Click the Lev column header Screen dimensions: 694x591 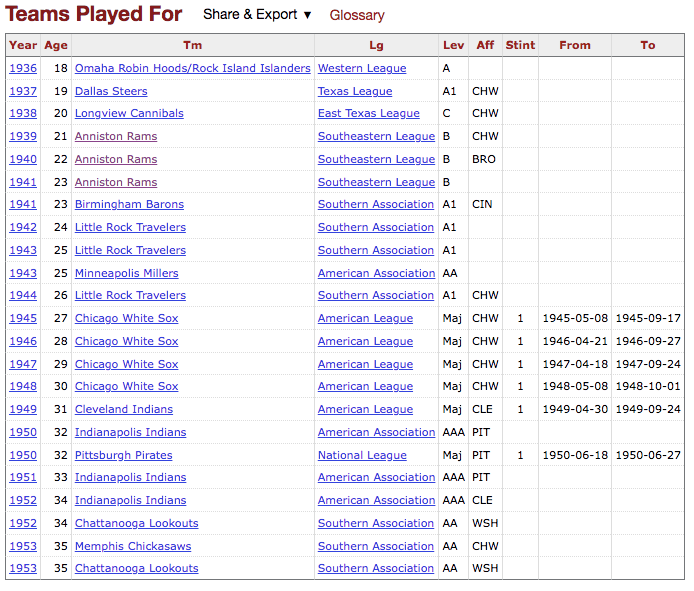click(x=453, y=45)
